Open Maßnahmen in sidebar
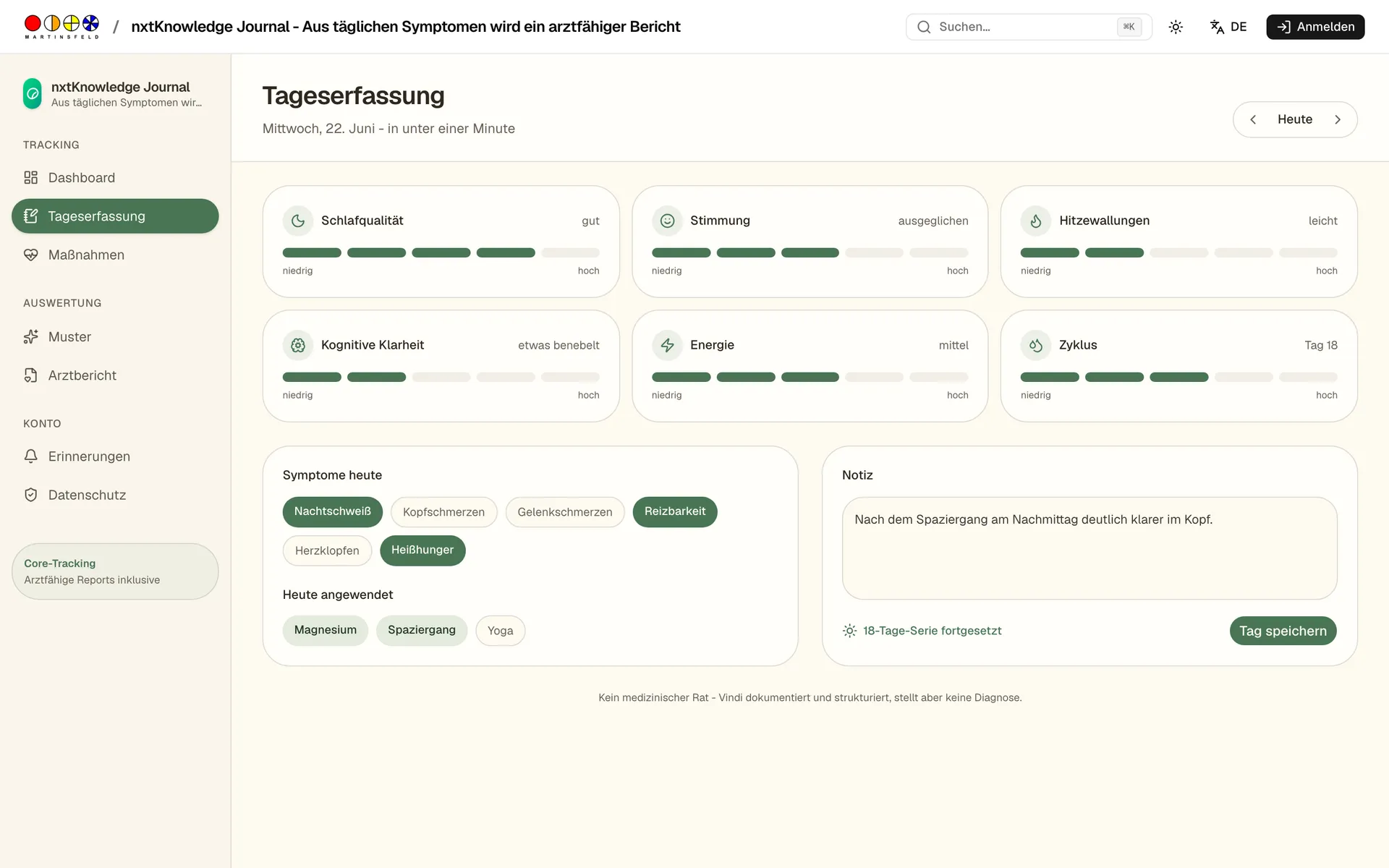 click(x=115, y=255)
